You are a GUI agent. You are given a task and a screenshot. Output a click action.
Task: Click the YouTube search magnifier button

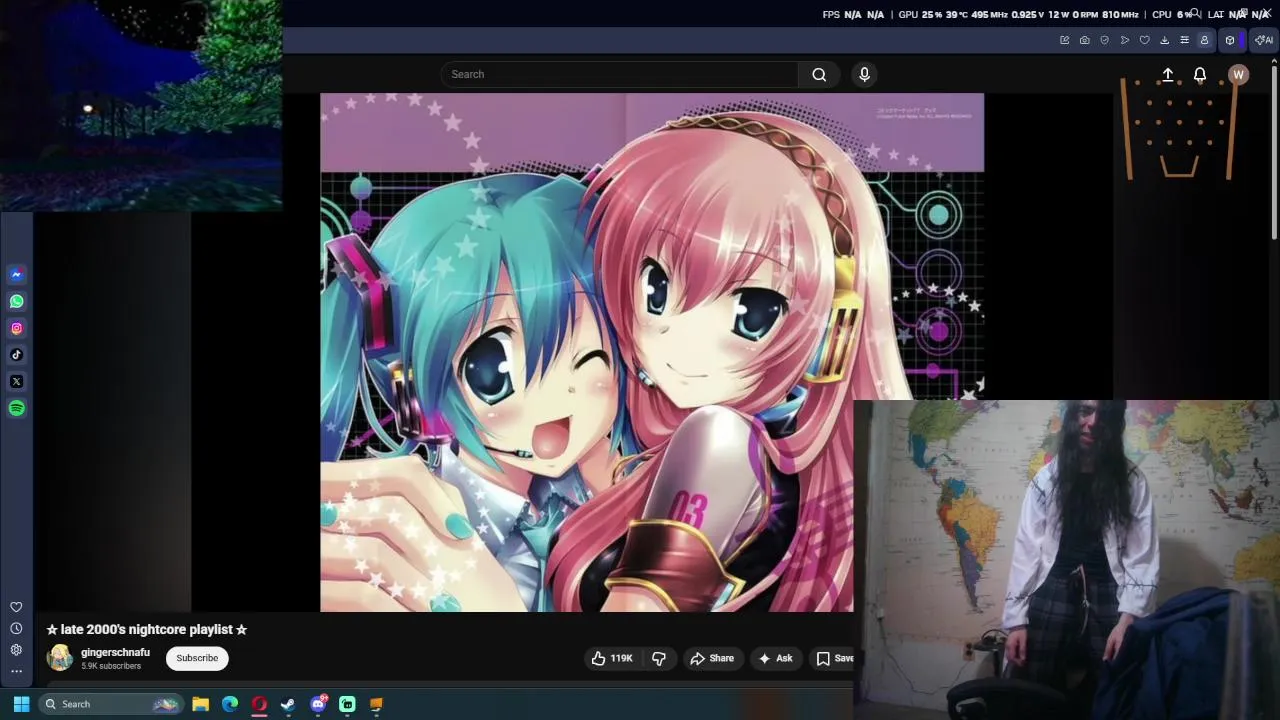pyautogui.click(x=819, y=74)
